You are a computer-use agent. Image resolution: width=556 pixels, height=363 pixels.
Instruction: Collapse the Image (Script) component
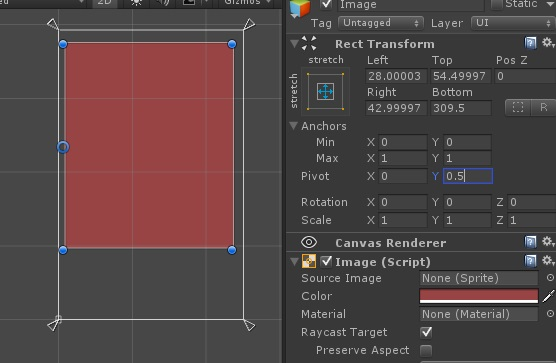point(294,262)
